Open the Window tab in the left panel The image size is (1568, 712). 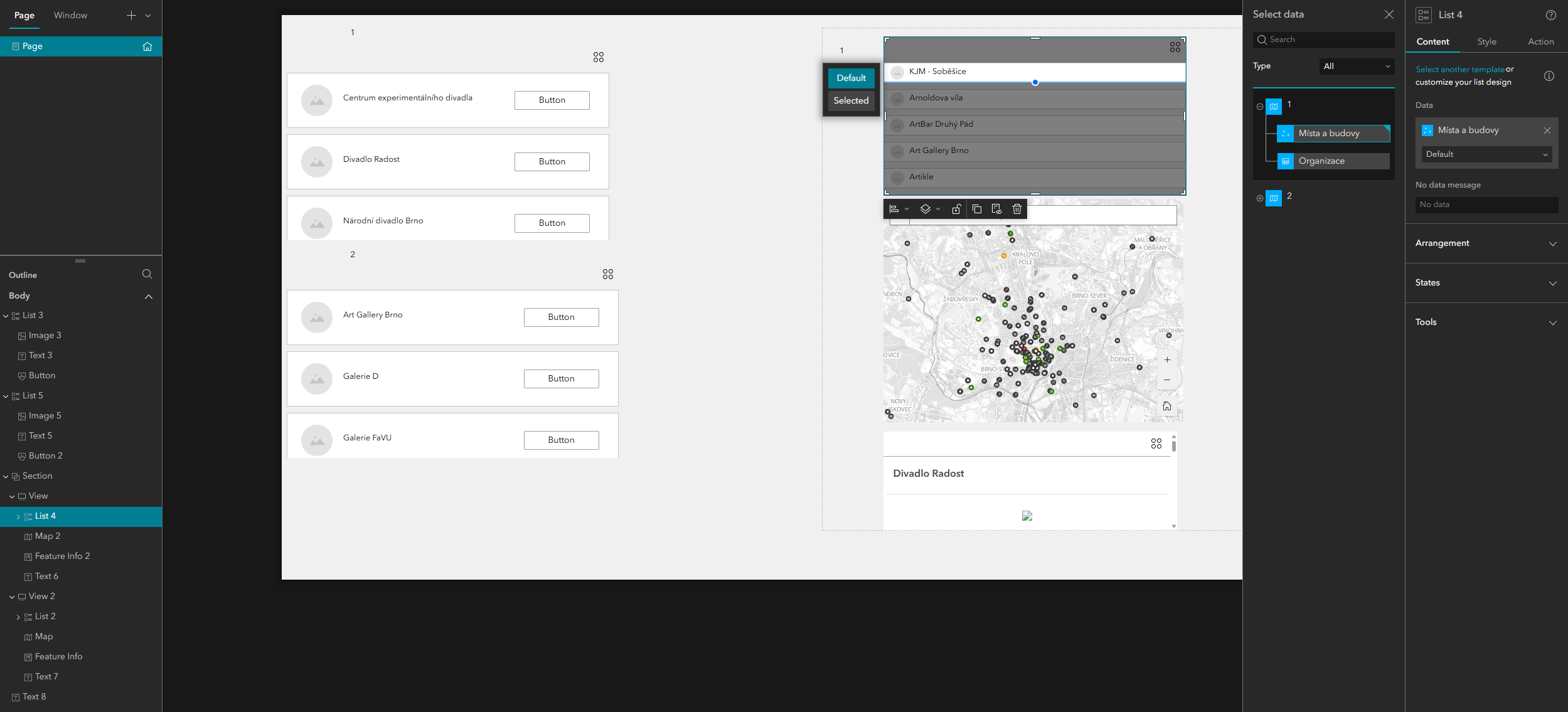click(70, 14)
